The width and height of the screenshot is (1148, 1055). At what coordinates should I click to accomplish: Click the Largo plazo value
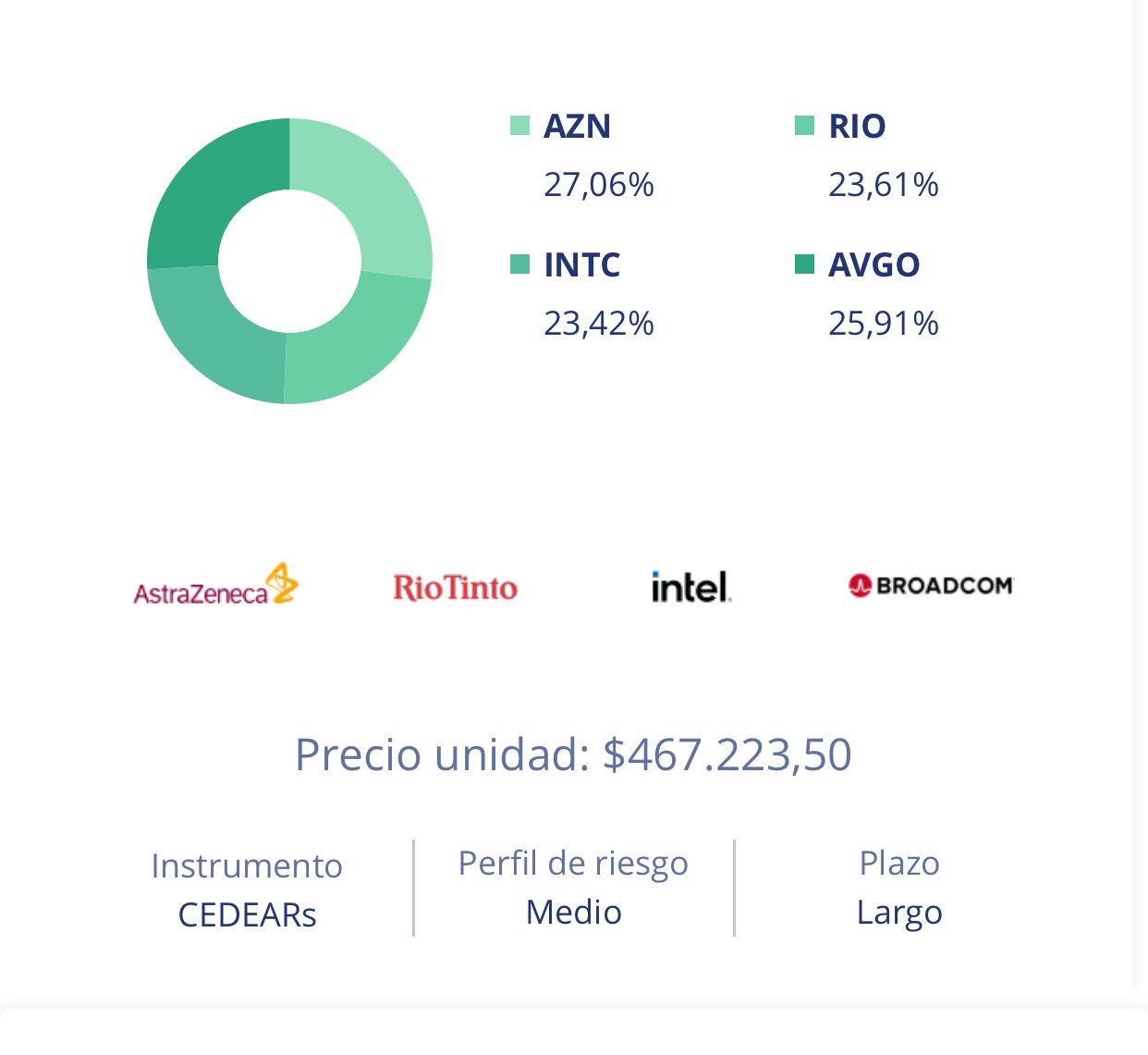coord(899,913)
